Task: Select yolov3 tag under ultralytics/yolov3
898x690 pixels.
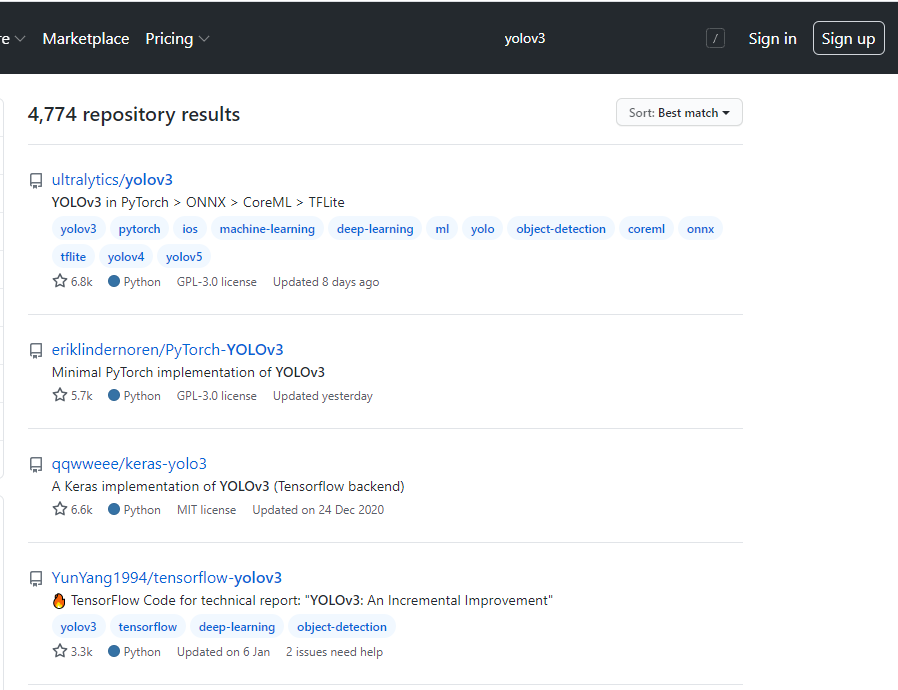Action: [x=78, y=229]
